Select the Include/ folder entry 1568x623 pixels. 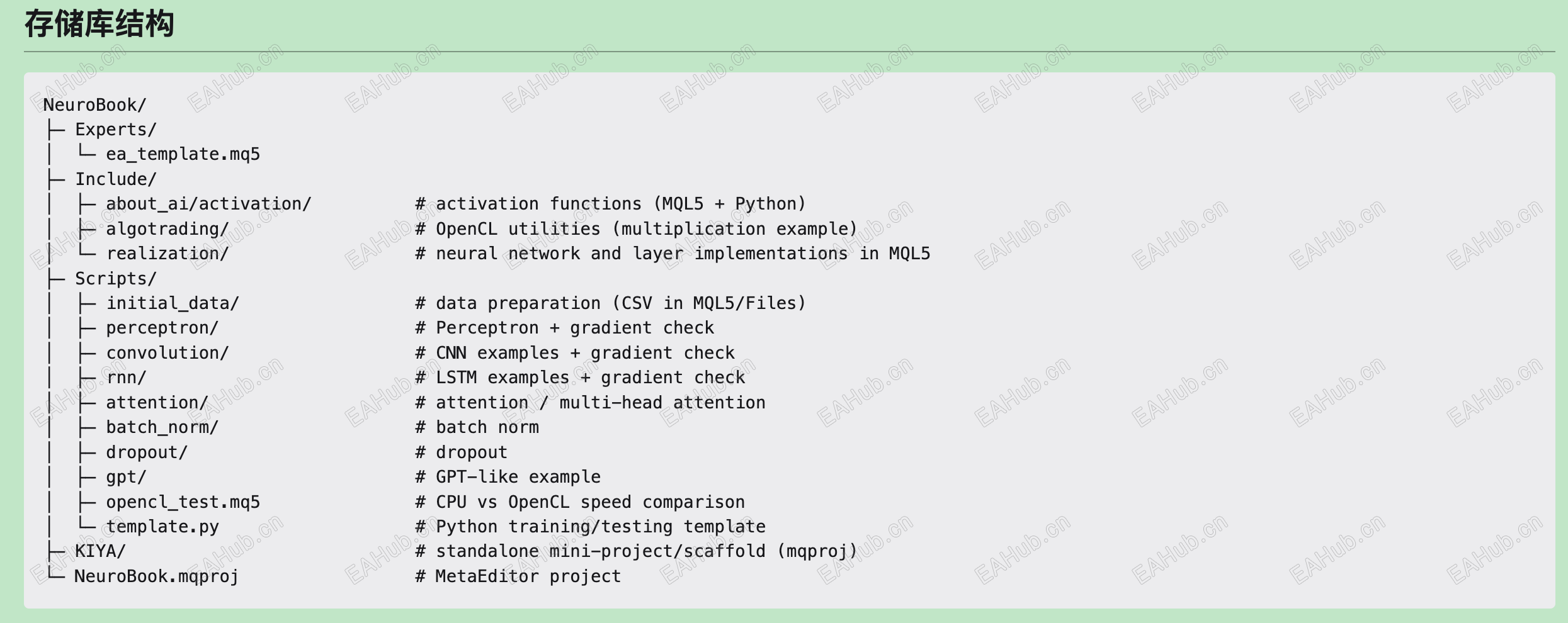coord(115,179)
